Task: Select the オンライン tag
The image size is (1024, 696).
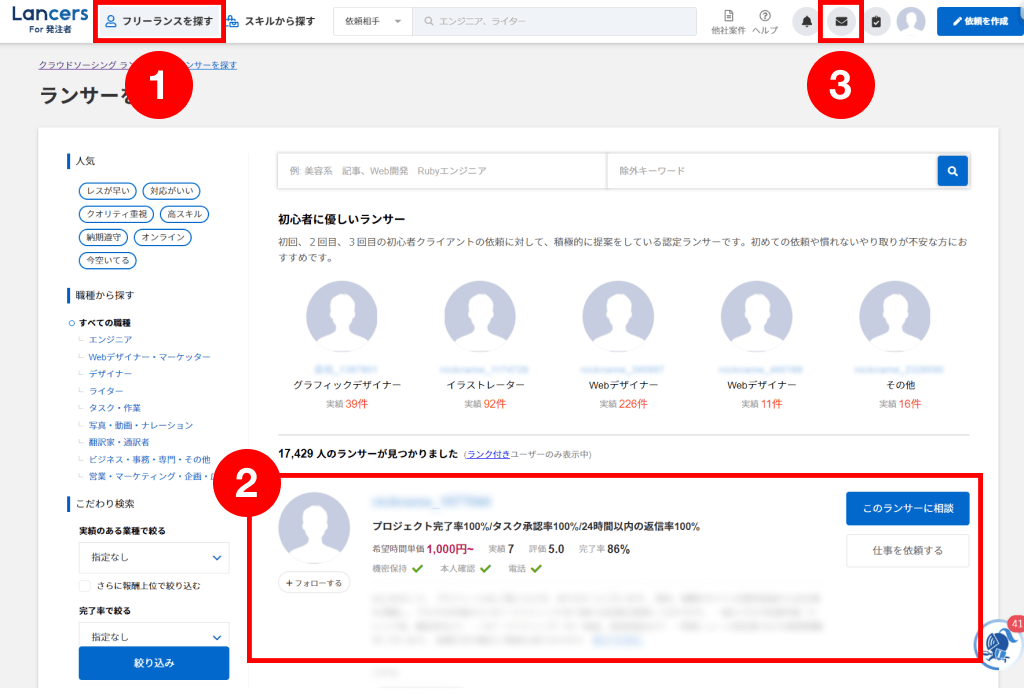Action: 163,237
